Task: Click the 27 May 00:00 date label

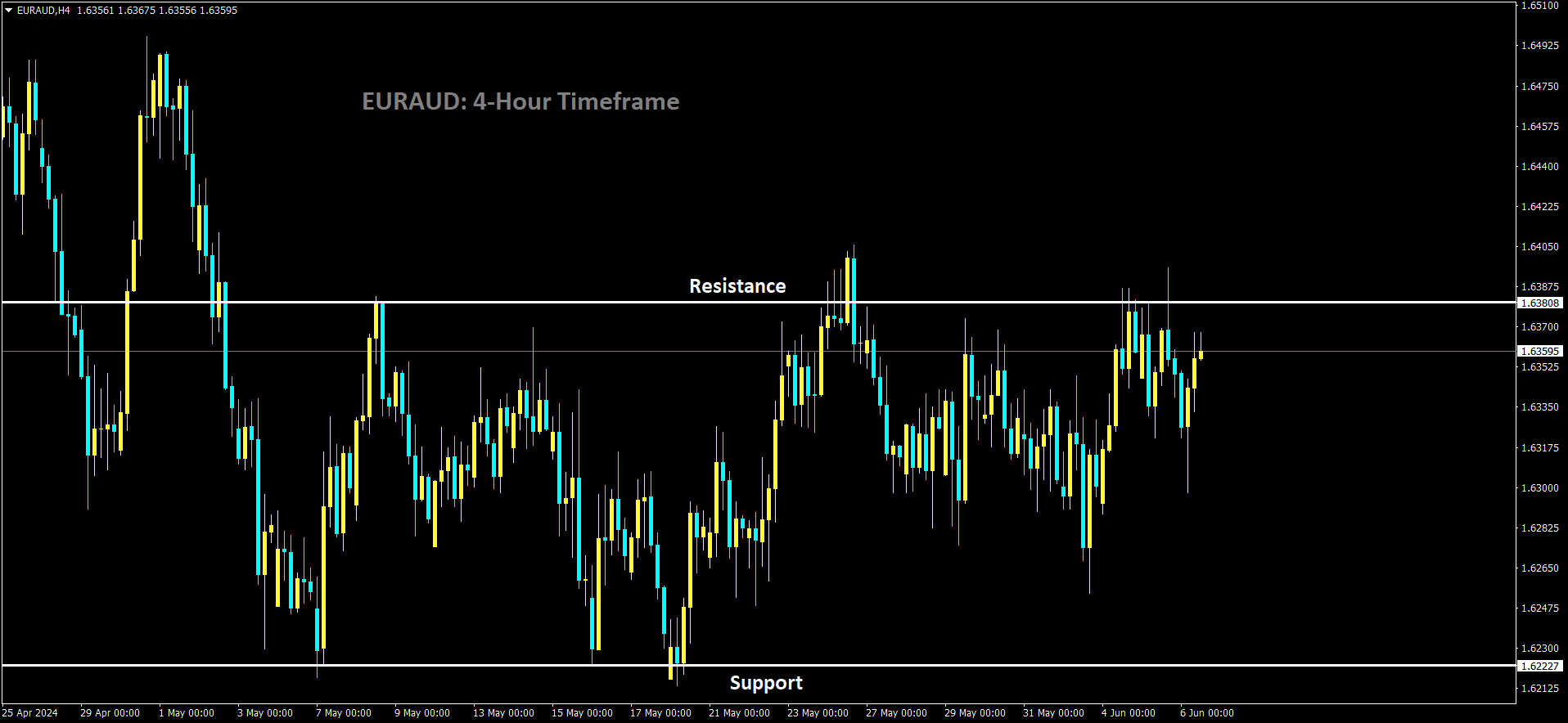Action: coord(896,713)
